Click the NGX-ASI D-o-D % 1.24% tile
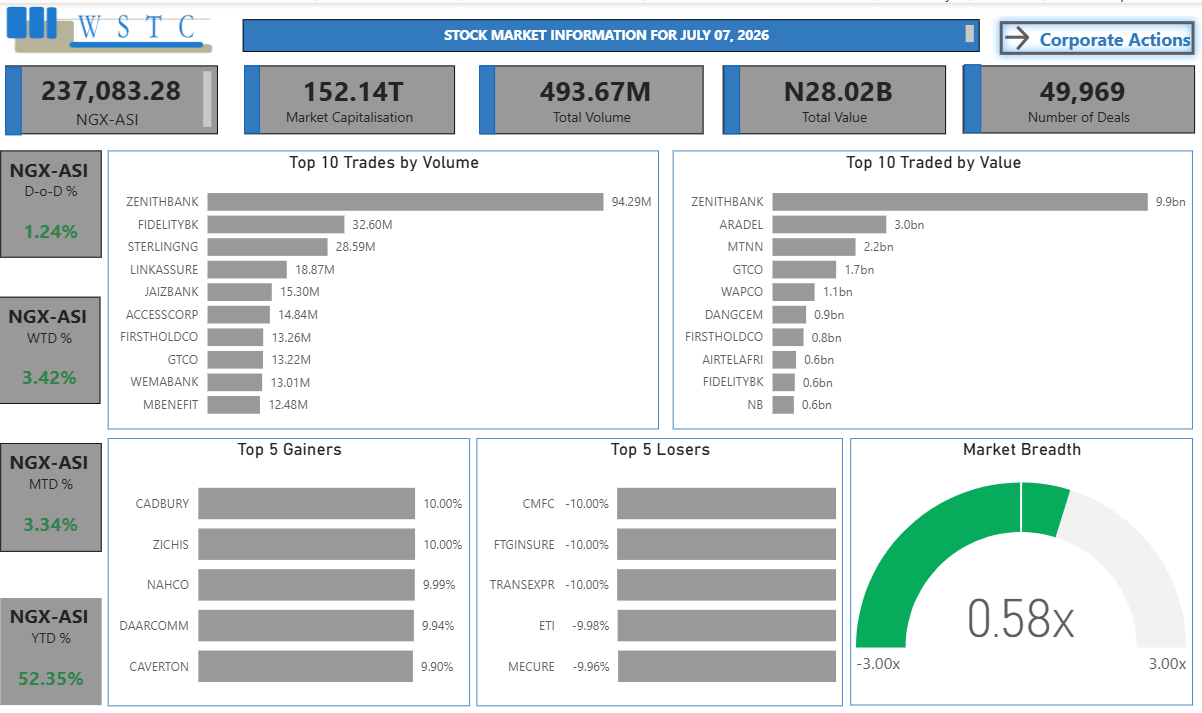 (x=51, y=204)
